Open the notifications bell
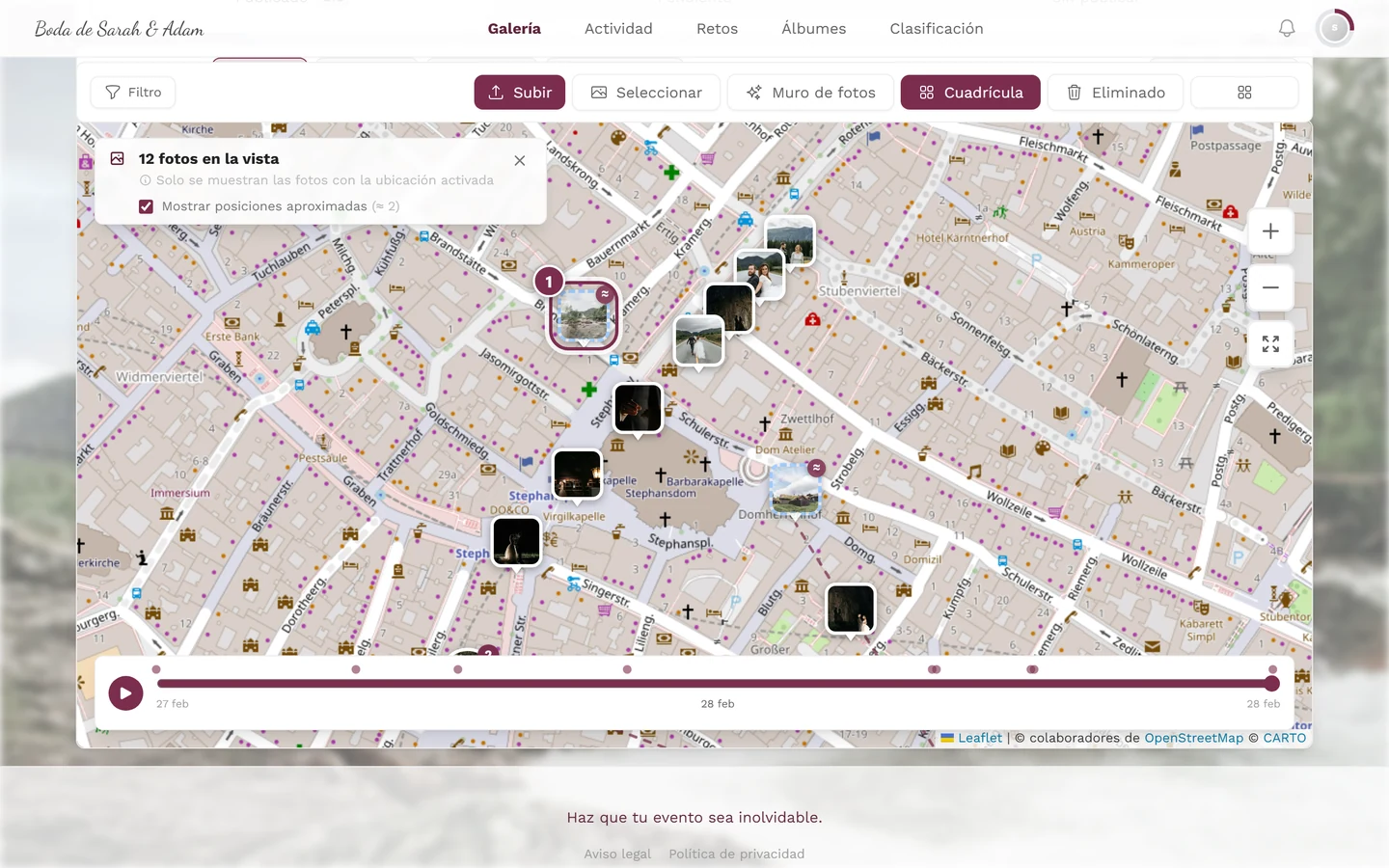The image size is (1389, 868). pos(1287,29)
